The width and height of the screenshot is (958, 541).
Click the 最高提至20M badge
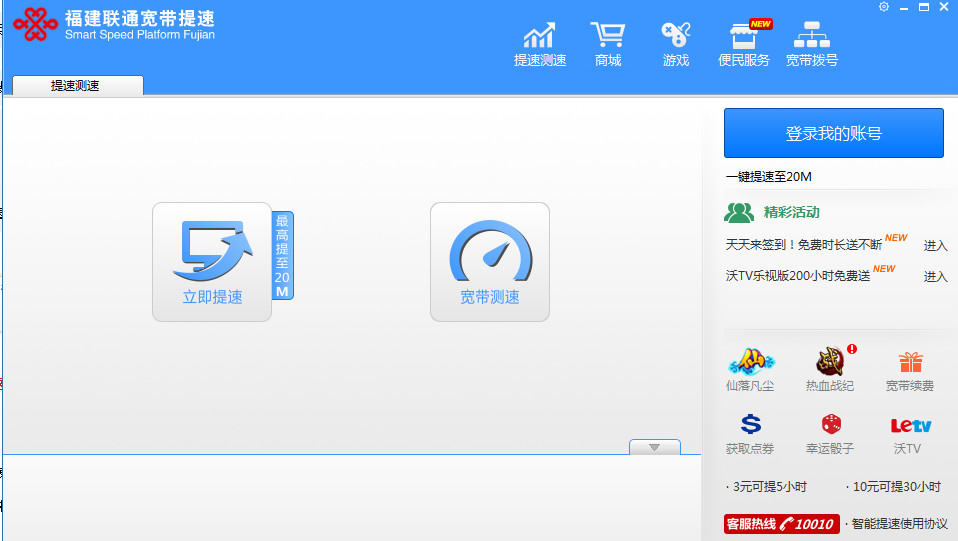pyautogui.click(x=282, y=256)
